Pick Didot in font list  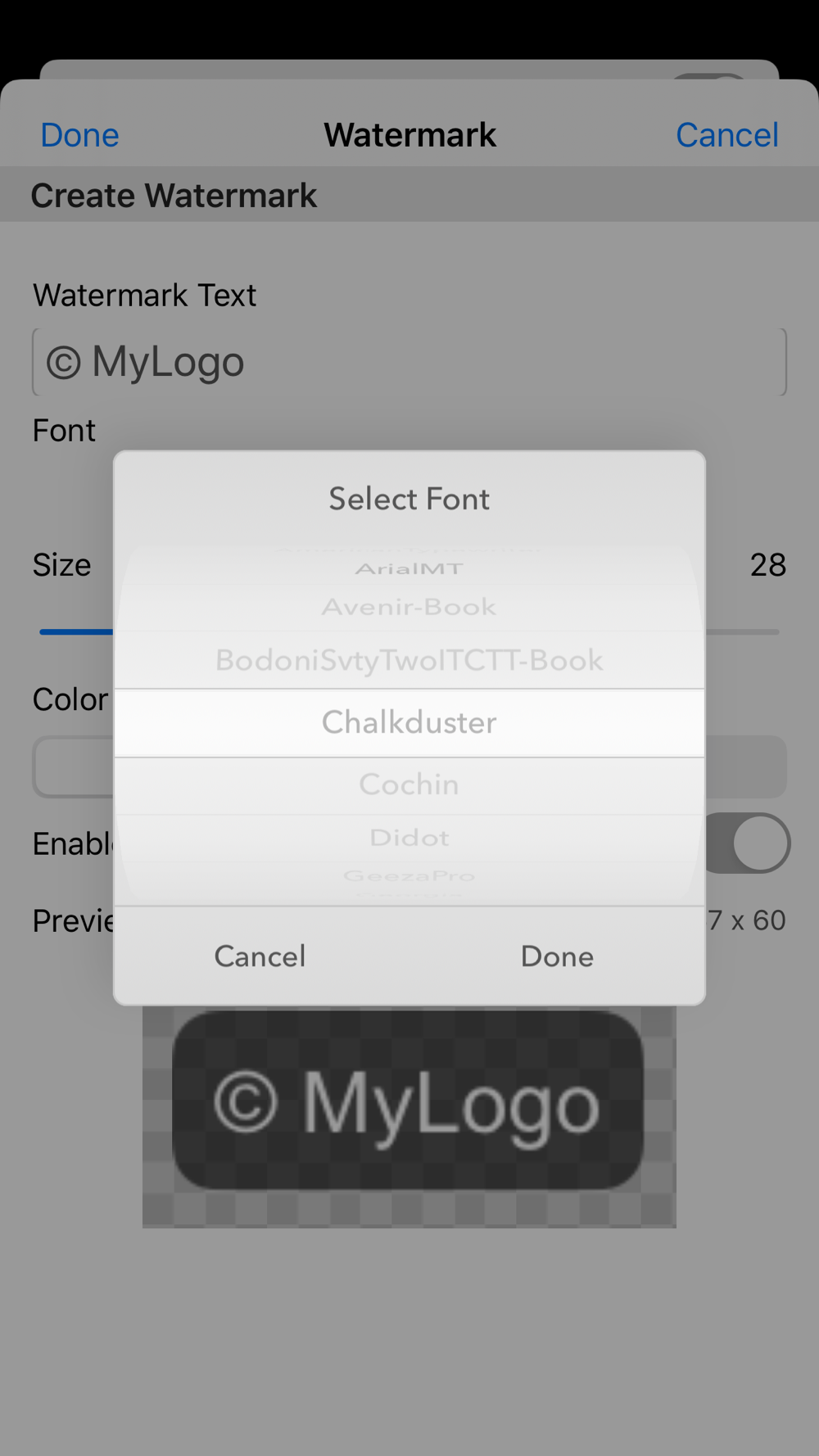[x=409, y=838]
